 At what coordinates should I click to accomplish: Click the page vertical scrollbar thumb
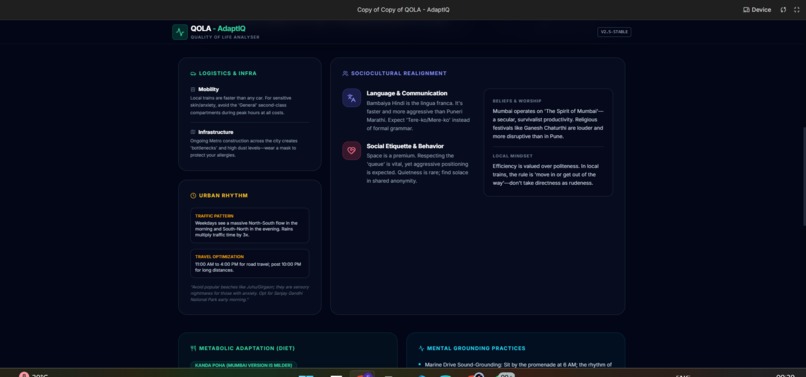click(804, 176)
